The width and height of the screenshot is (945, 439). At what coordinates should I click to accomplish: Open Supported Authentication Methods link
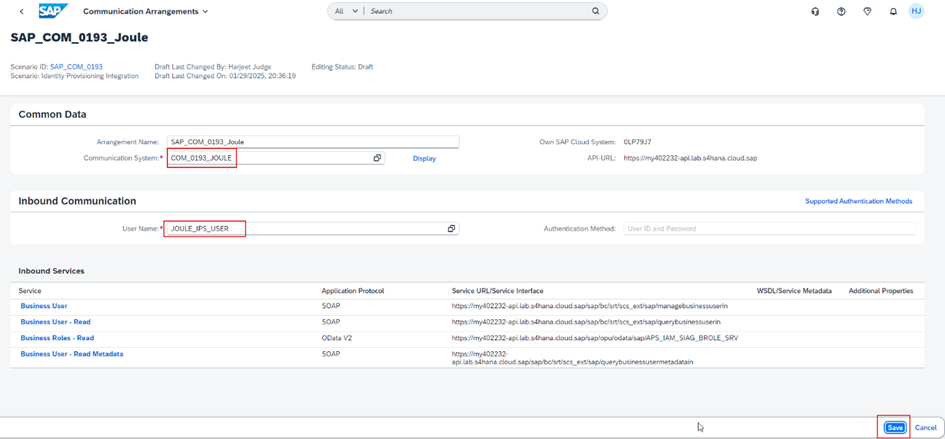click(858, 201)
